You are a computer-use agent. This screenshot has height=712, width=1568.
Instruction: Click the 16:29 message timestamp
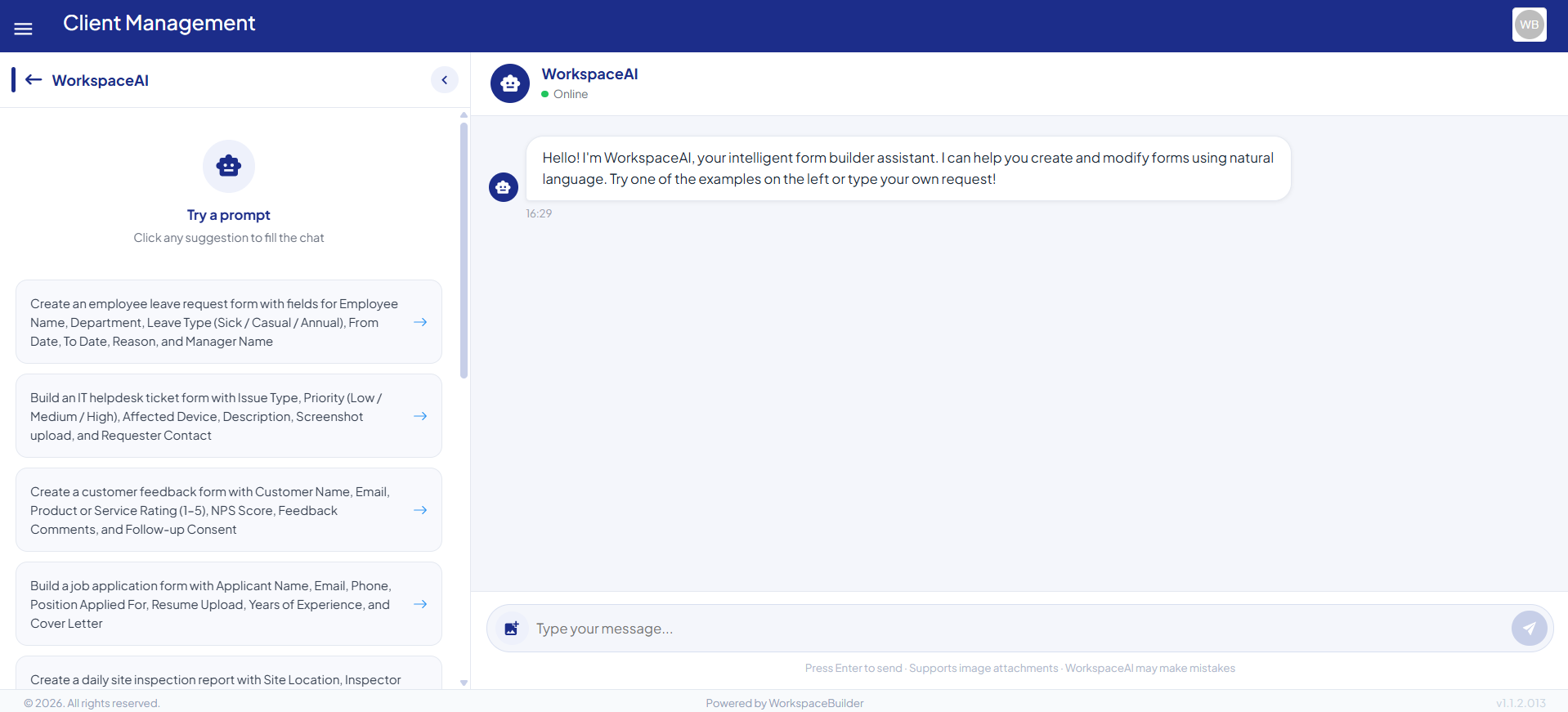click(x=539, y=213)
